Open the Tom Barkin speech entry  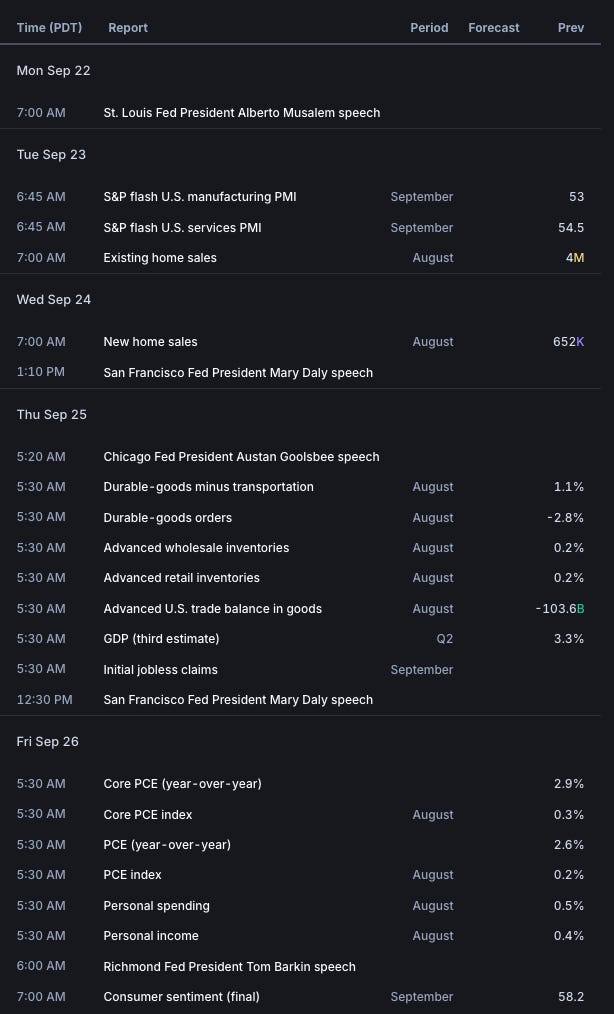pyautogui.click(x=229, y=967)
